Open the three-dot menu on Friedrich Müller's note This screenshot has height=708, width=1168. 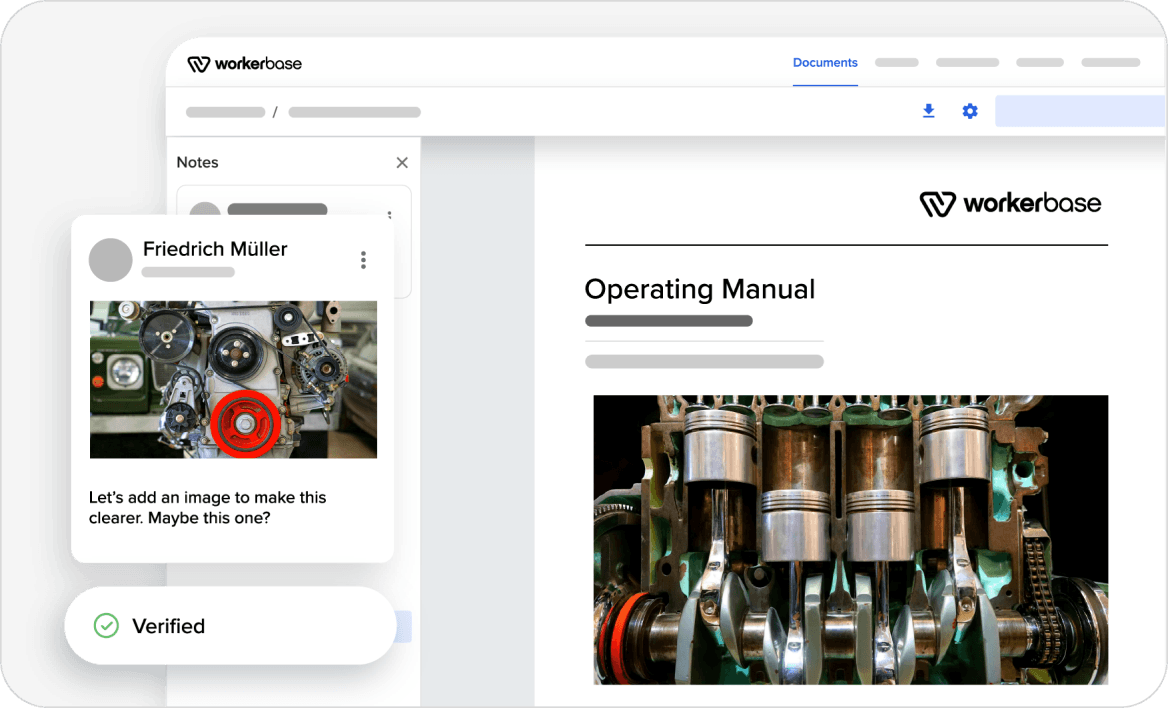pyautogui.click(x=363, y=260)
